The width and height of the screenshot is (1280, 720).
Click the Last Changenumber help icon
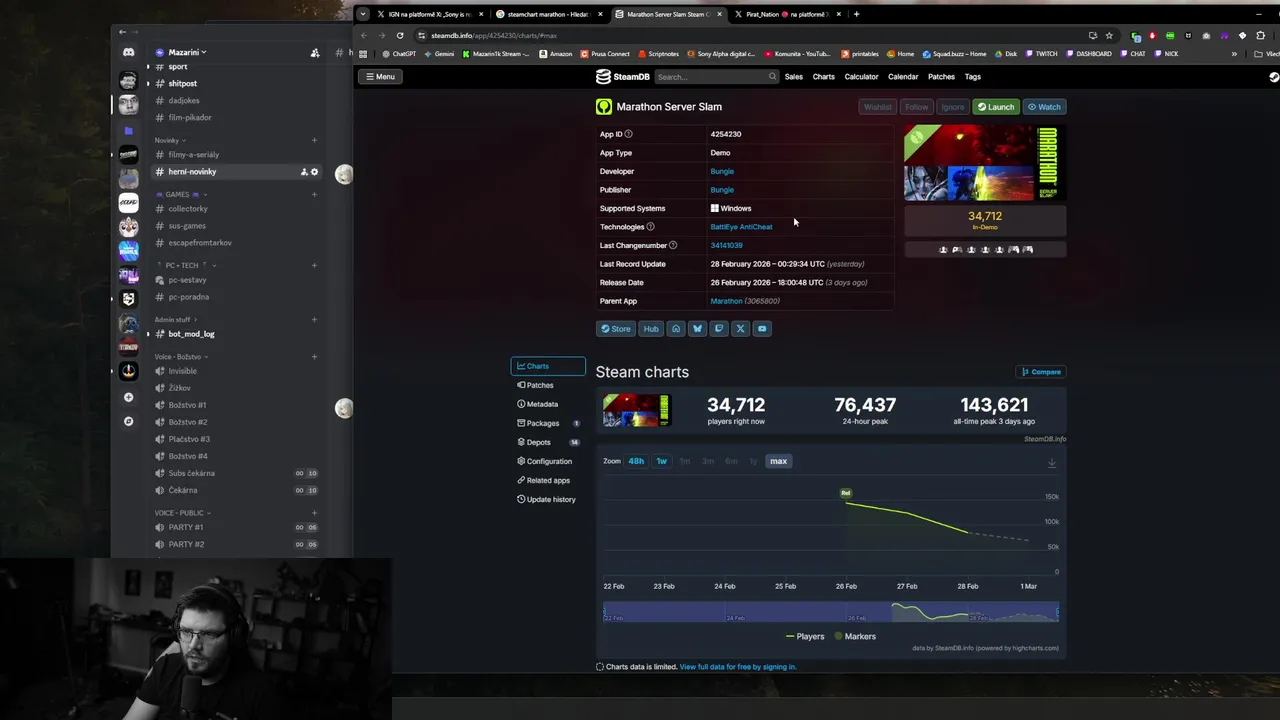(672, 245)
